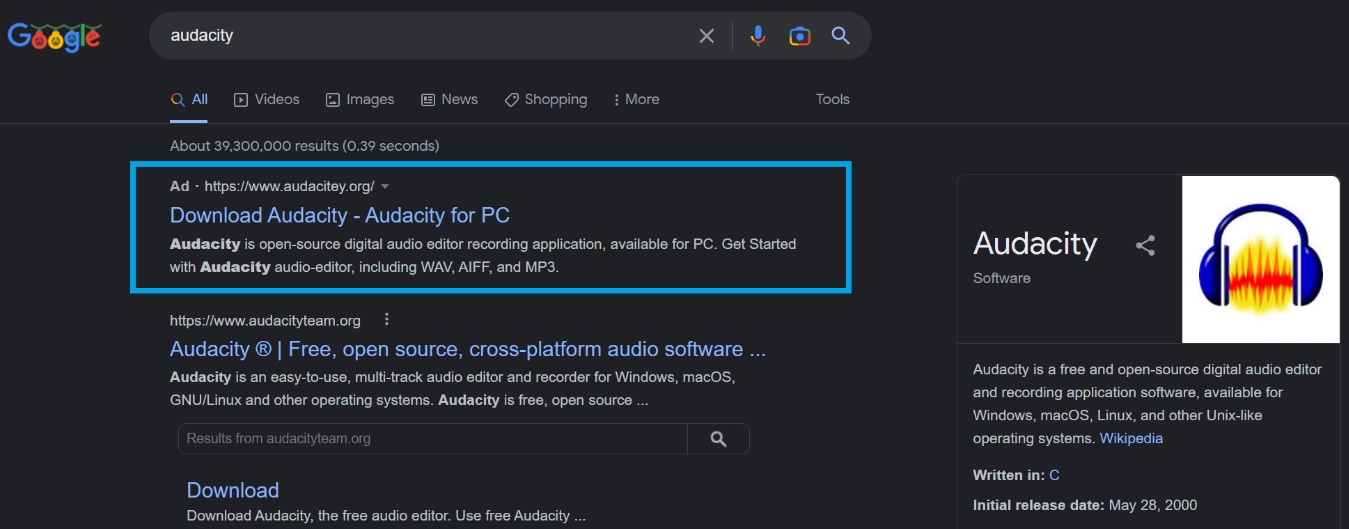
Task: Select the Shopping tab
Action: click(546, 99)
